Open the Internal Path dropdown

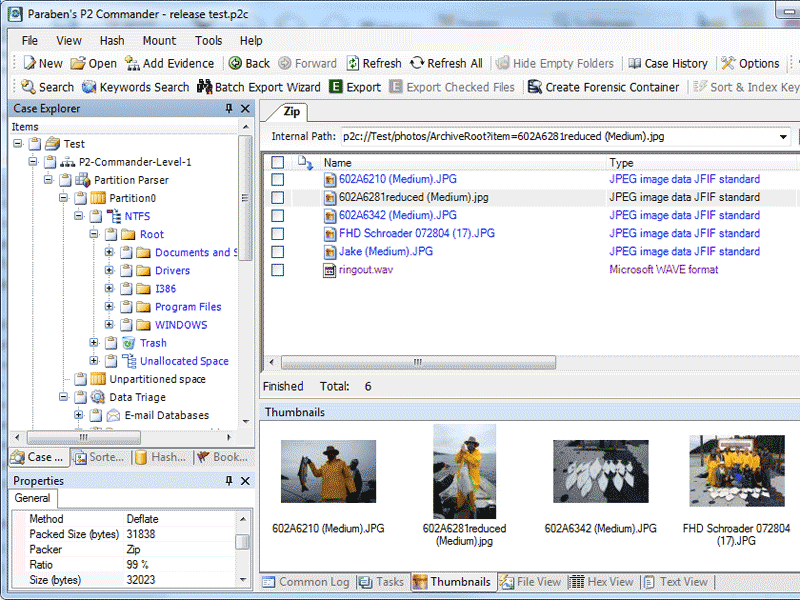[782, 137]
